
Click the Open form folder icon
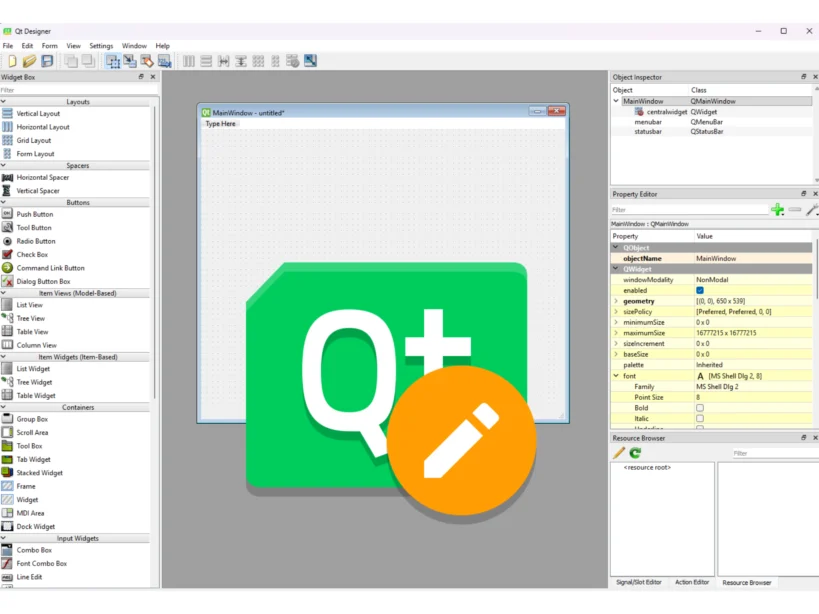coord(29,61)
